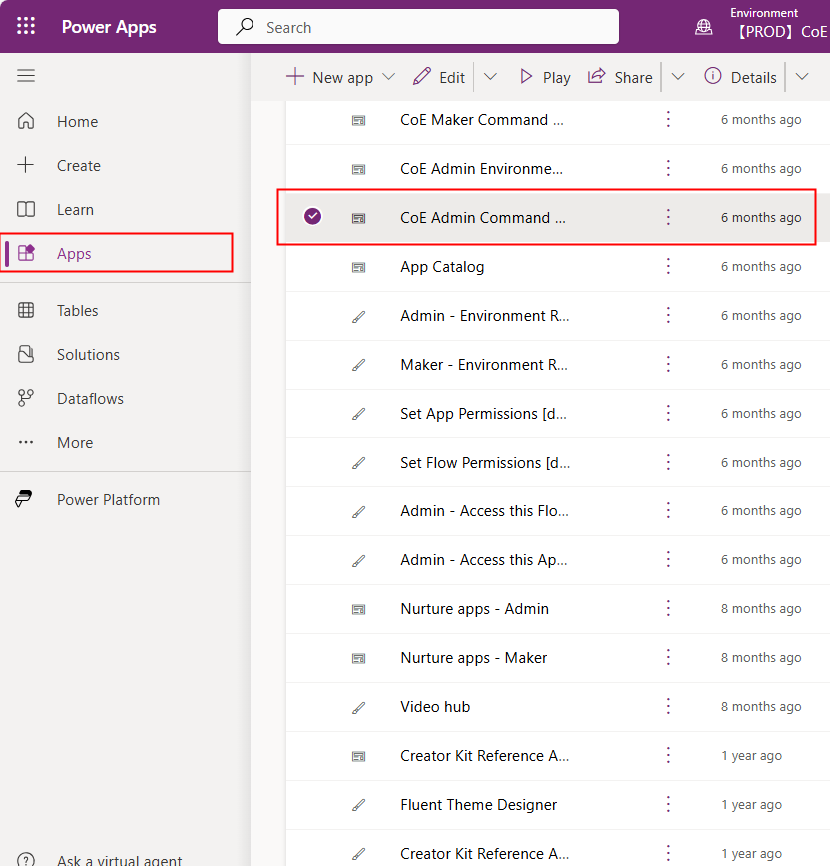Open more options for CoE Maker Command
830x866 pixels.
click(x=668, y=119)
